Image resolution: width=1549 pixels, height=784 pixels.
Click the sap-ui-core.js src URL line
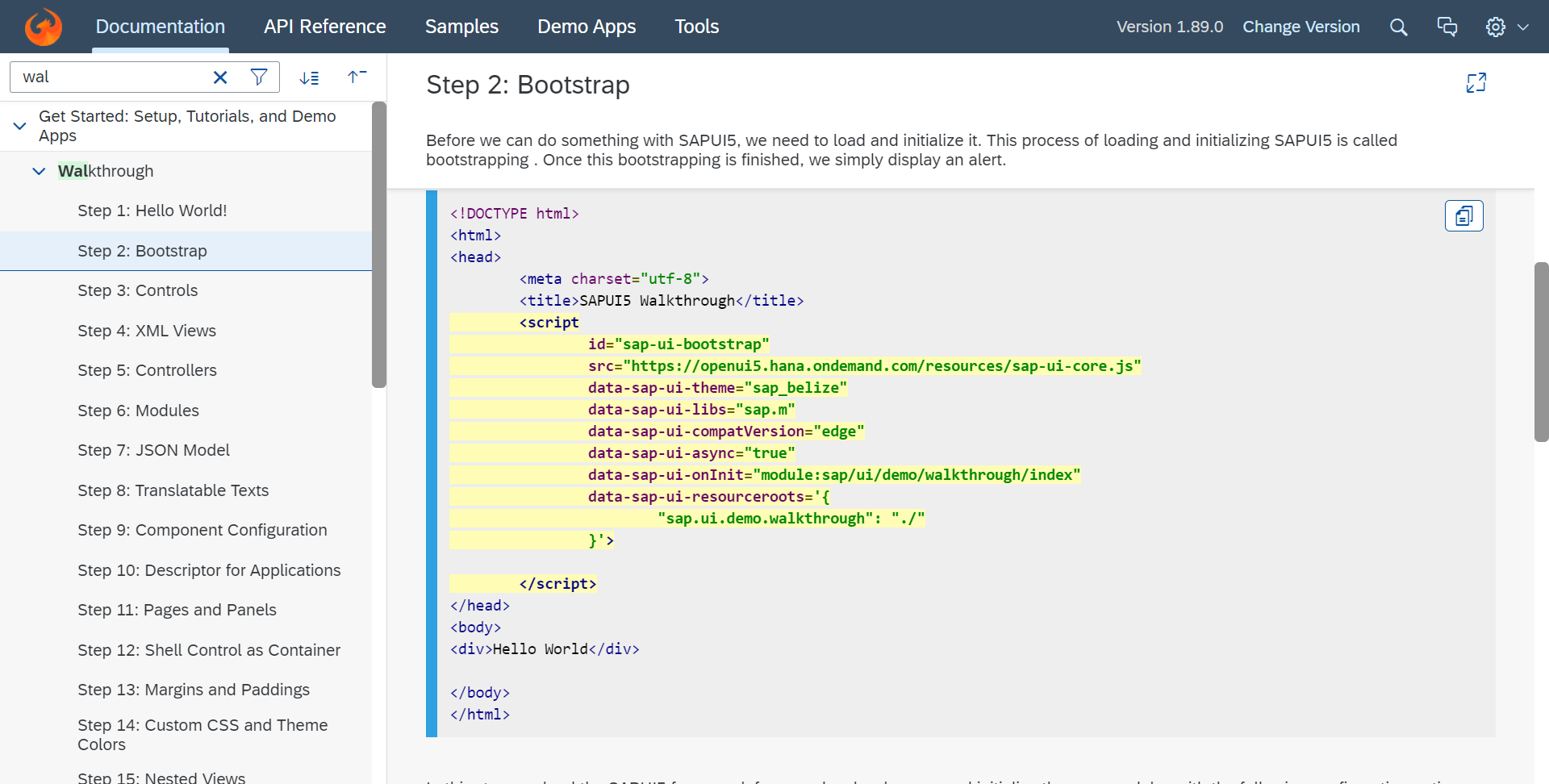(864, 366)
